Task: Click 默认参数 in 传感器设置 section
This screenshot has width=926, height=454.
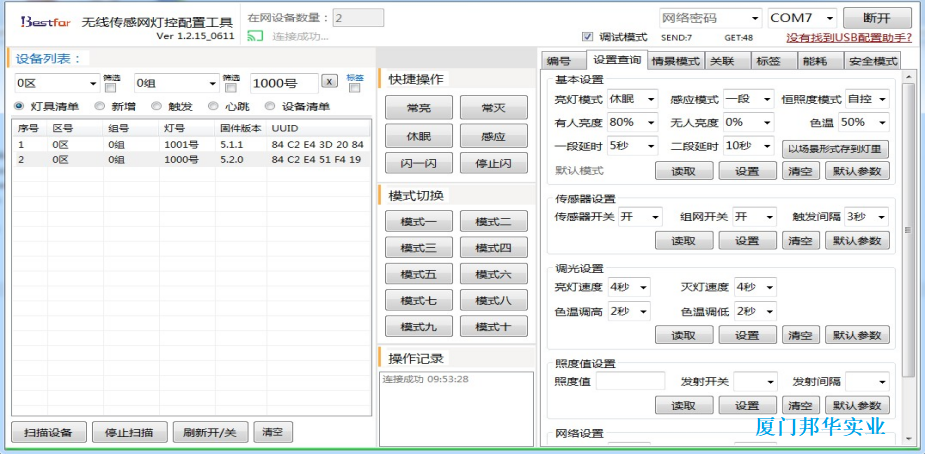Action: (856, 240)
